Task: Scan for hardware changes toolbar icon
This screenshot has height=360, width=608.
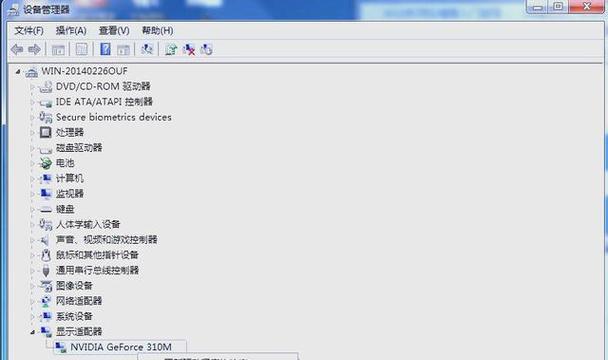Action: 147,49
